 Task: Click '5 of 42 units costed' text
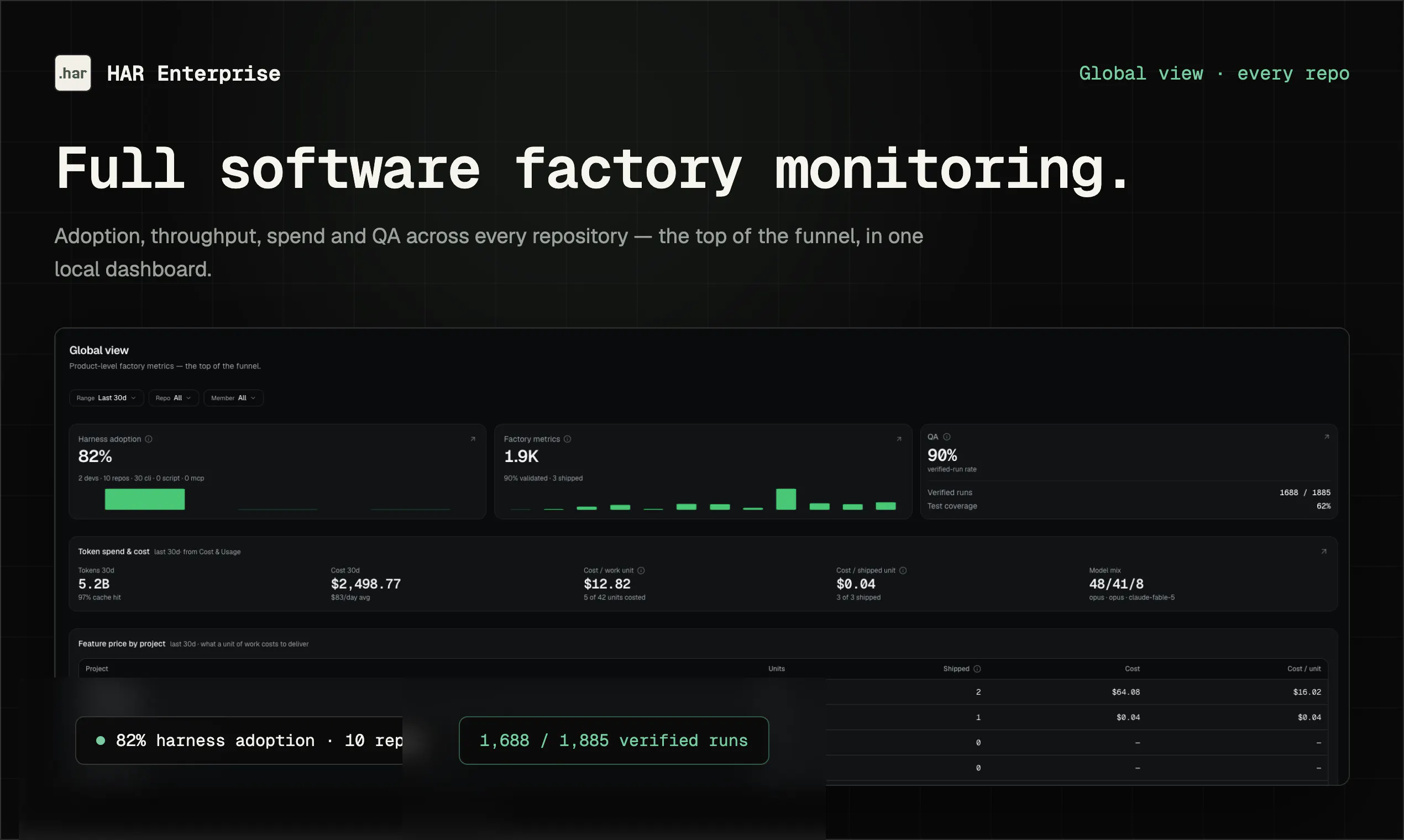coord(614,598)
